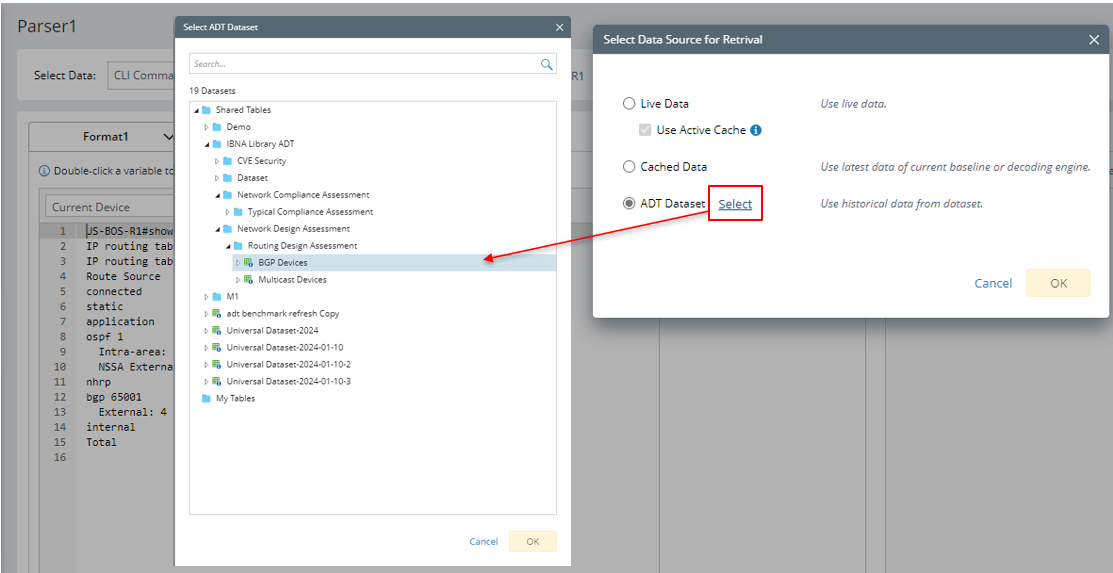Click the Routing Design Assessment folder icon

[x=238, y=246]
